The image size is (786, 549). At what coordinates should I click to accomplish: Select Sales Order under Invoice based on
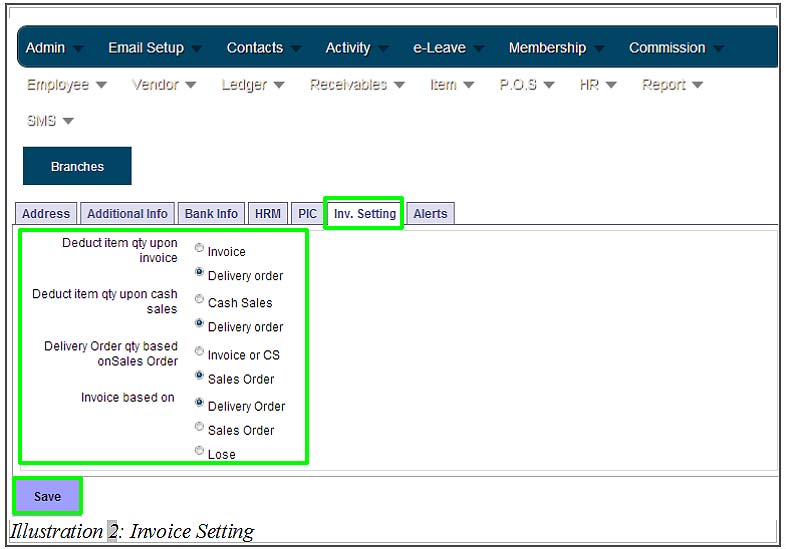(200, 427)
